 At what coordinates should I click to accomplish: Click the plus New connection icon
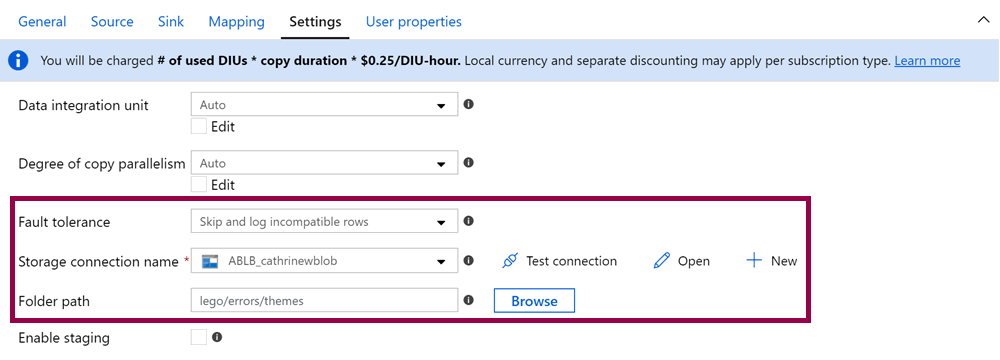point(754,260)
